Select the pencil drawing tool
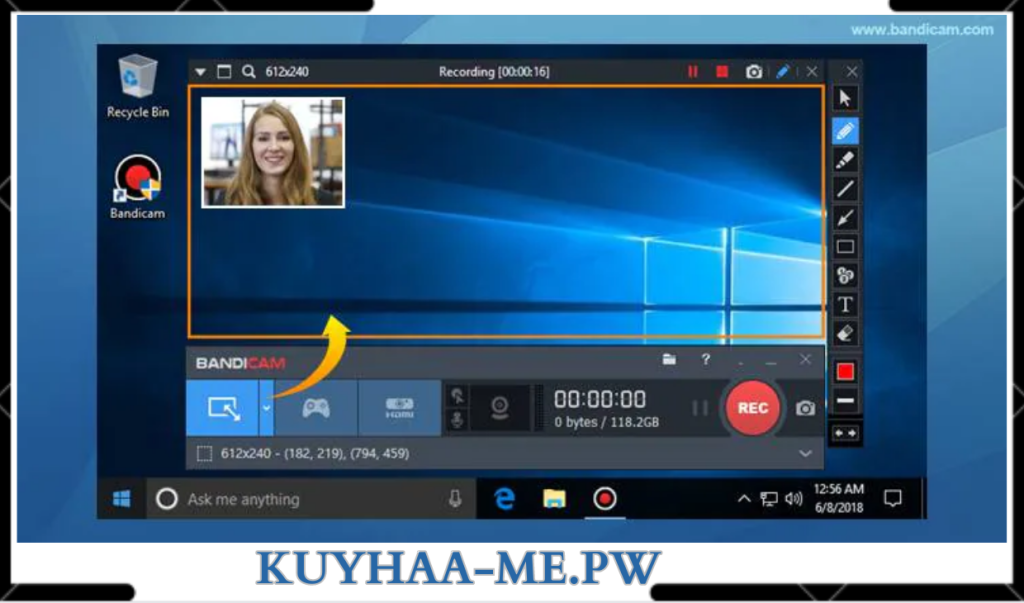 845,131
